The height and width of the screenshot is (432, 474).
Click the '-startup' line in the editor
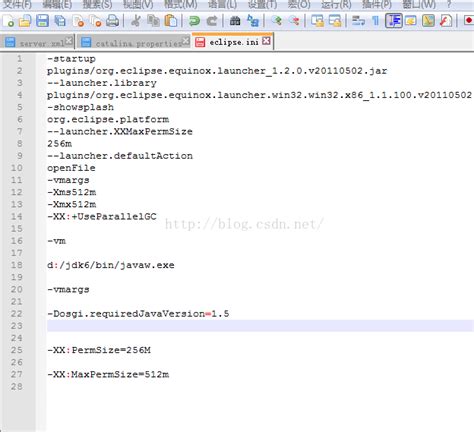[x=71, y=59]
